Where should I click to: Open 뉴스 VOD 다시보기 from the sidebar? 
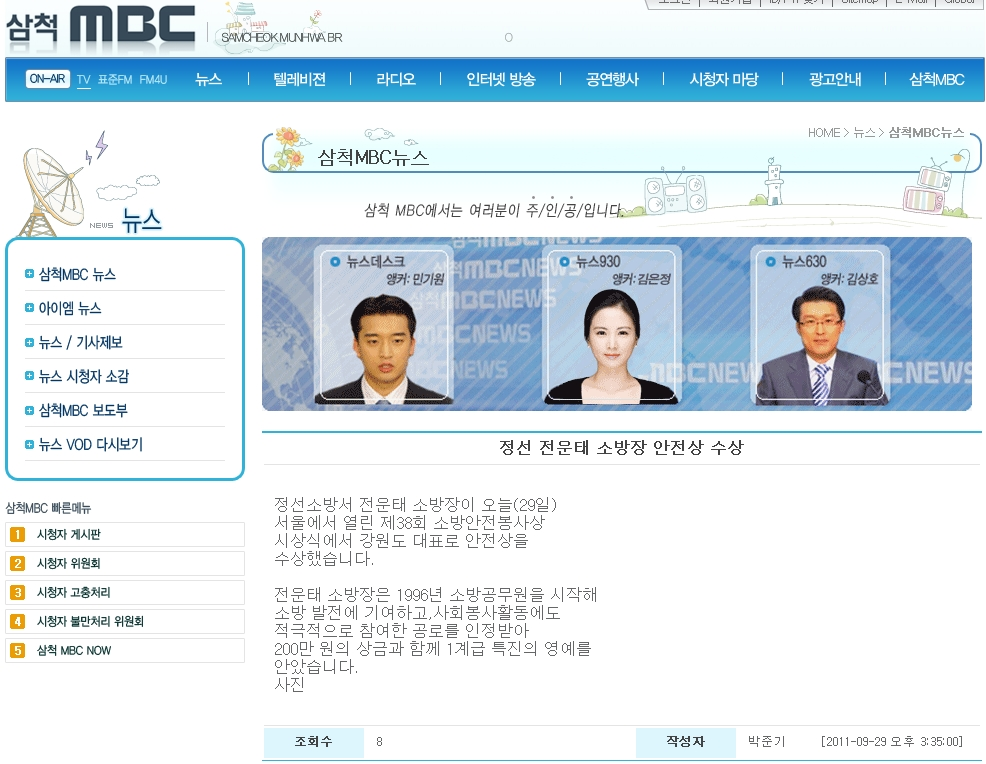pos(88,444)
